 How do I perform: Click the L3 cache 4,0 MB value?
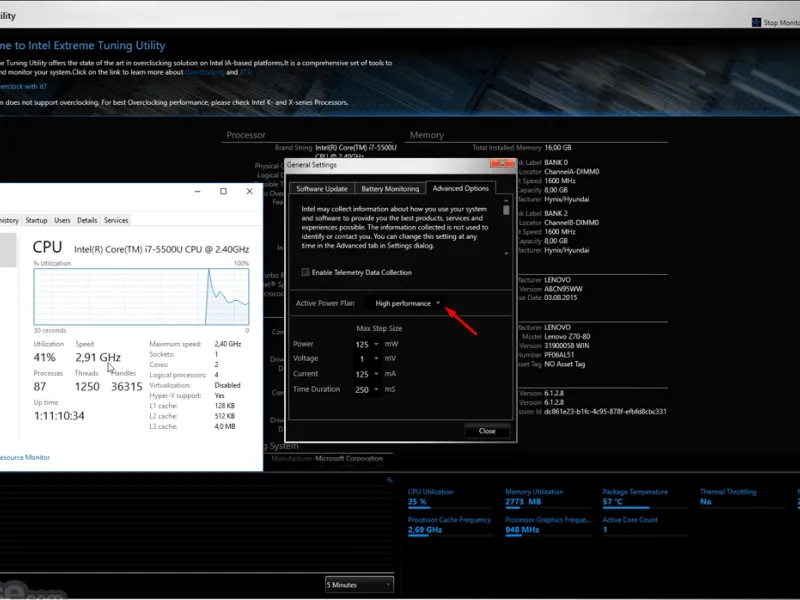click(x=224, y=427)
